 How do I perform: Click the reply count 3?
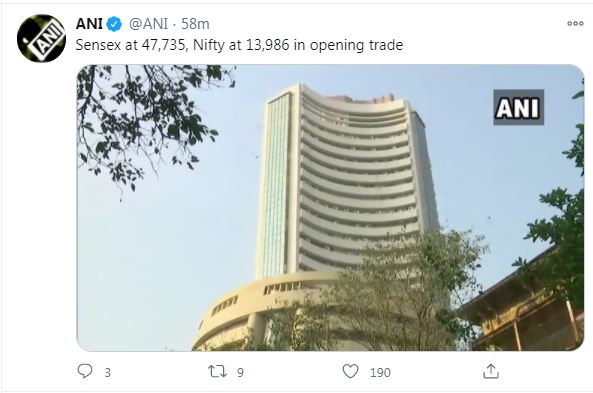click(108, 373)
